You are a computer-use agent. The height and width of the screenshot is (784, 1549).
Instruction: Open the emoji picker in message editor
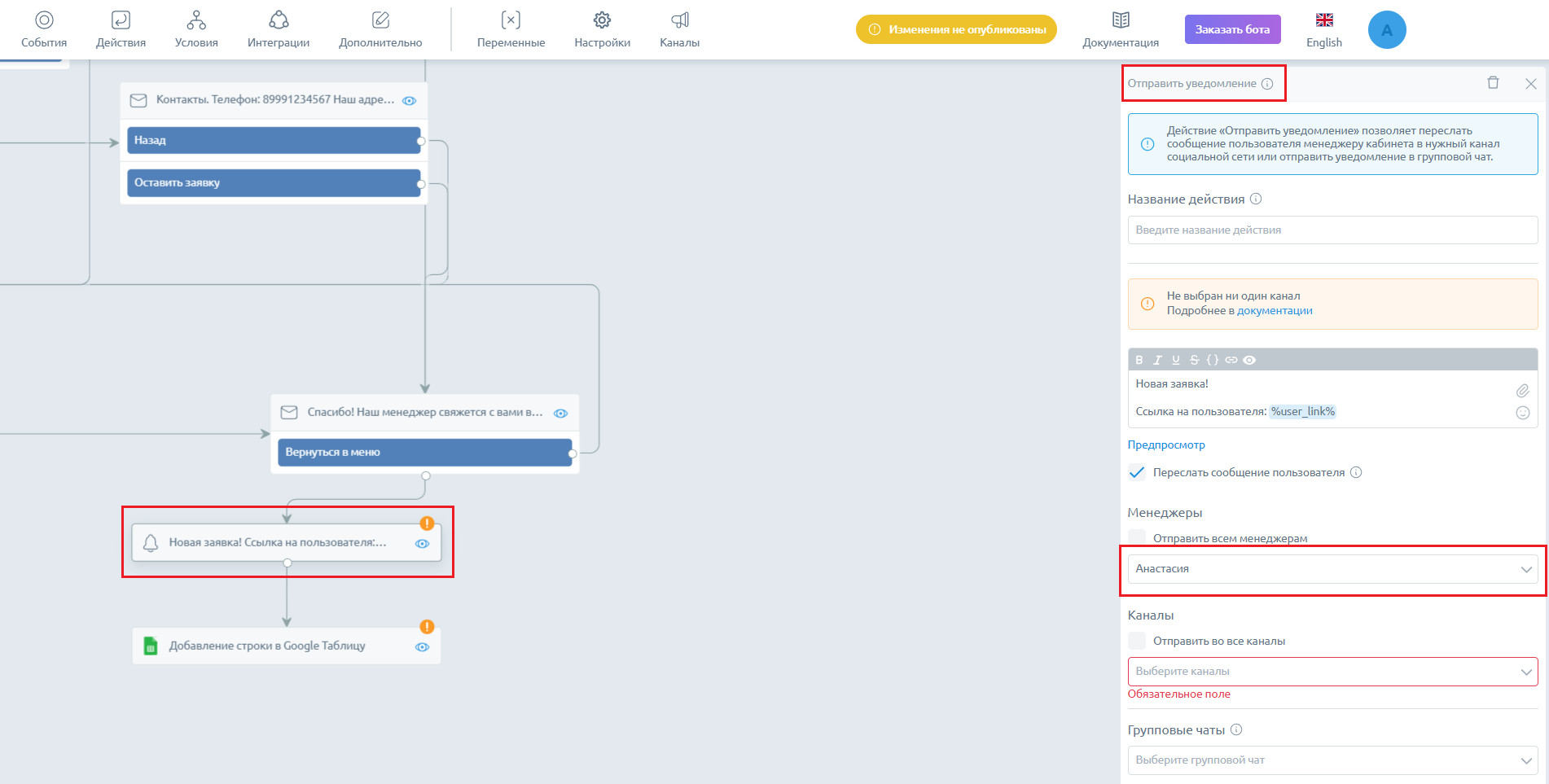[x=1522, y=413]
